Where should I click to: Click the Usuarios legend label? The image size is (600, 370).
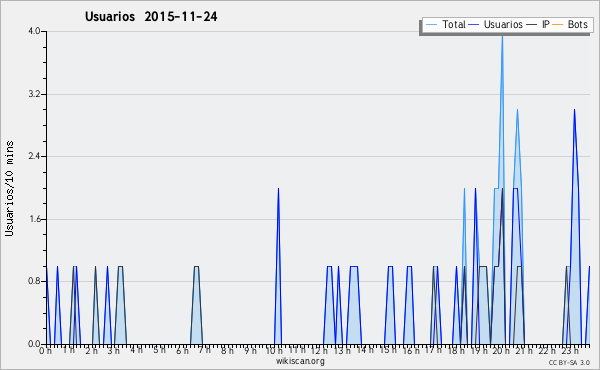(x=503, y=24)
